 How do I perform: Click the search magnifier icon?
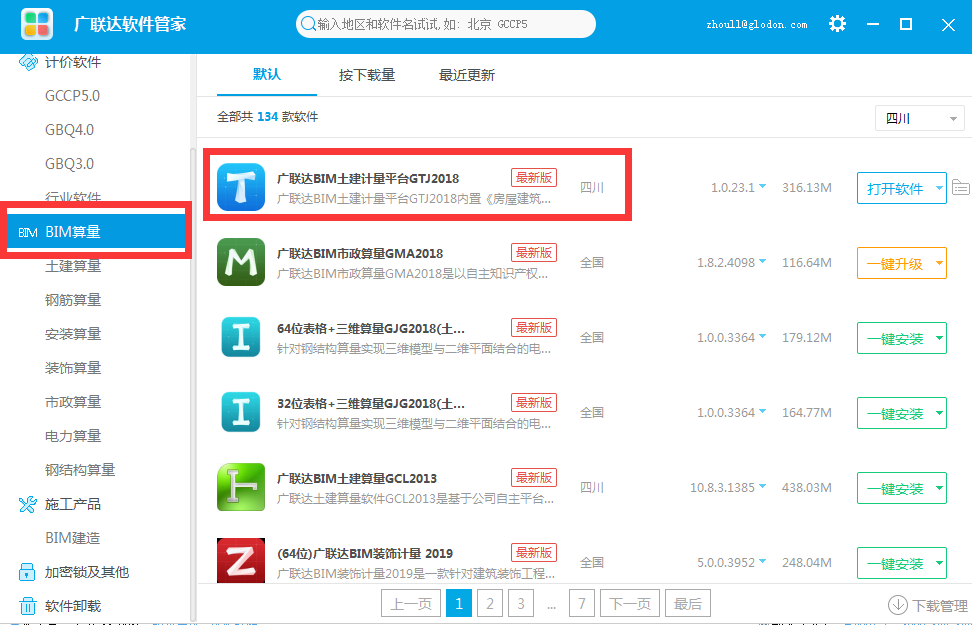pos(307,24)
